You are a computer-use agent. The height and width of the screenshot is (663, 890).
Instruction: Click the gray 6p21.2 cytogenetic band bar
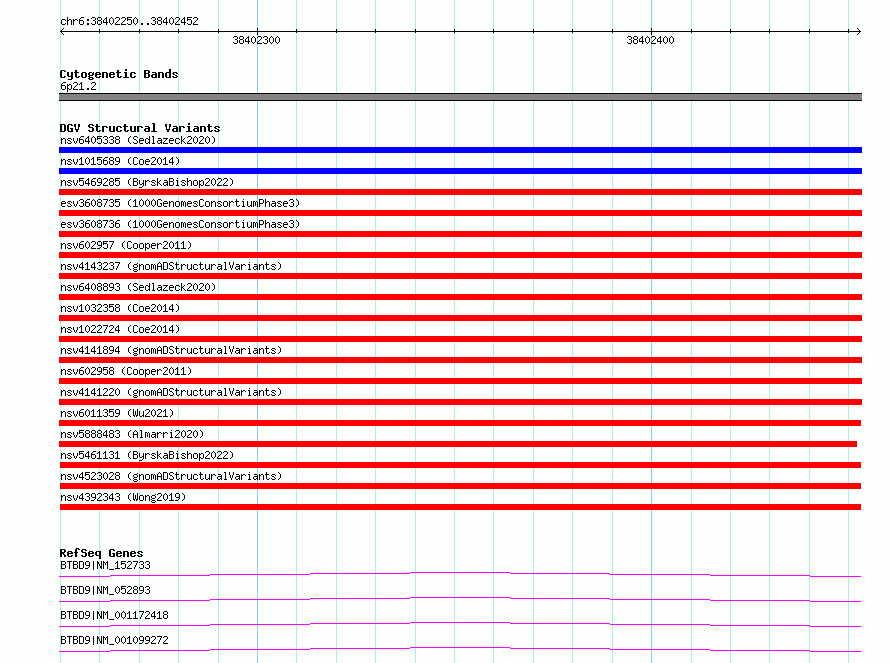[x=460, y=97]
